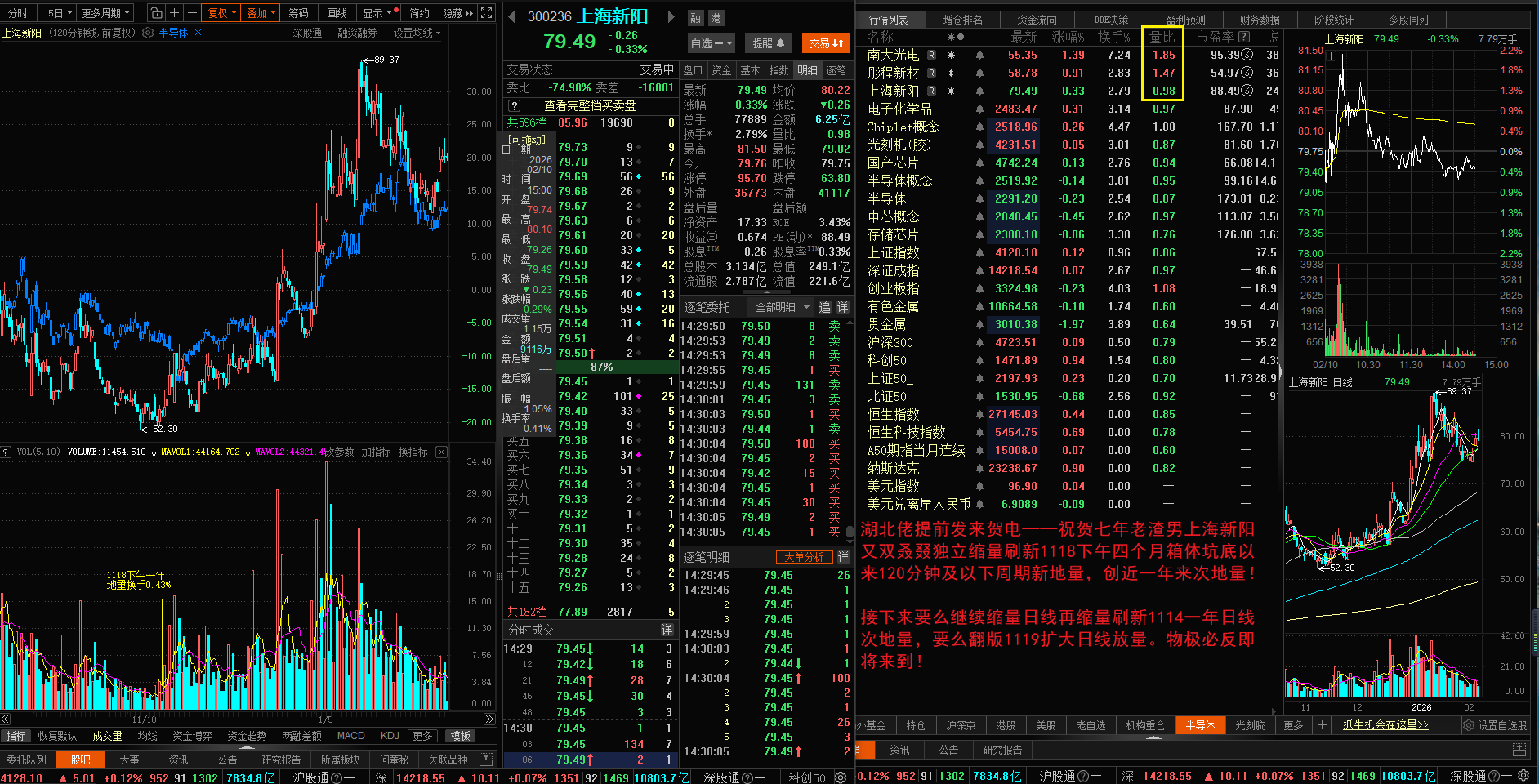Open the 研究报告 tab in left bottom bar

coord(281,759)
